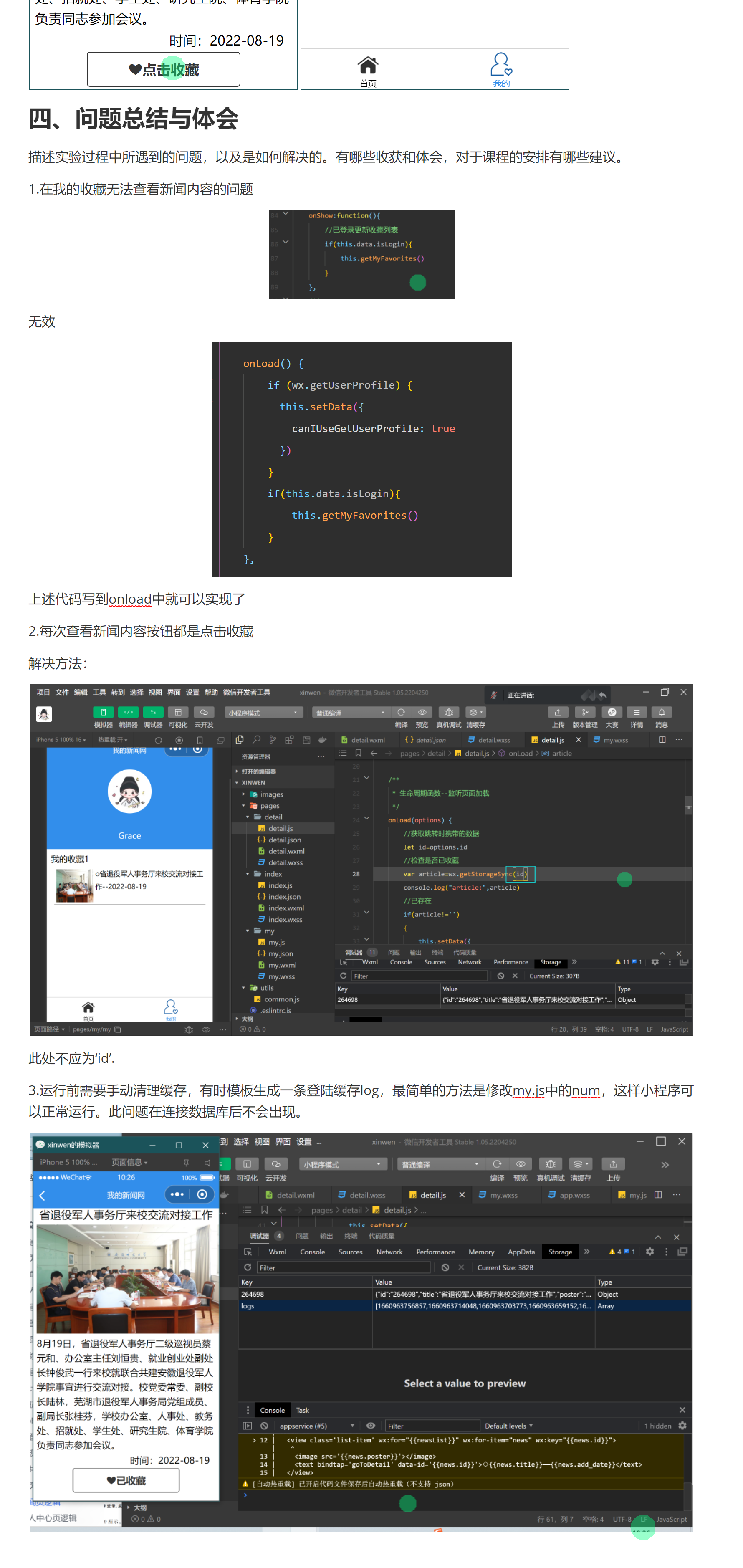Screen dimensions: 743x1568
Task: Click the storage refresh icon in the second DevTools screenshot
Action: click(x=248, y=1267)
